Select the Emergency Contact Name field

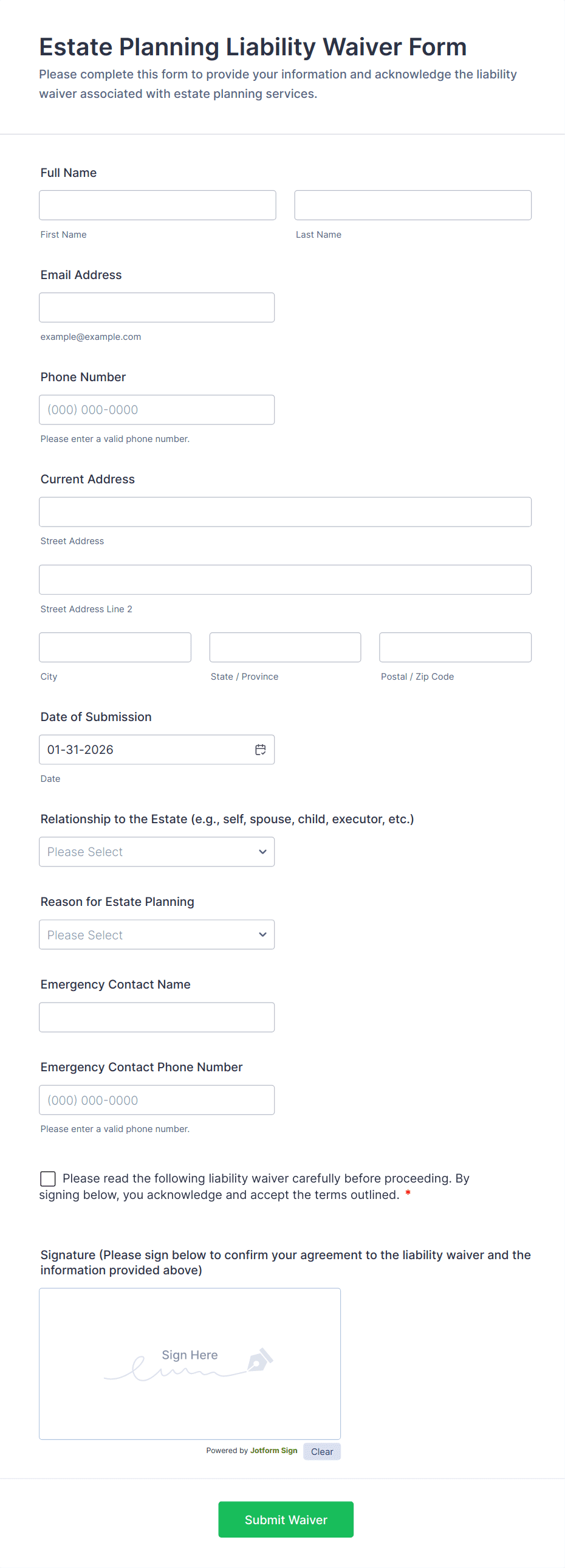[x=156, y=1017]
